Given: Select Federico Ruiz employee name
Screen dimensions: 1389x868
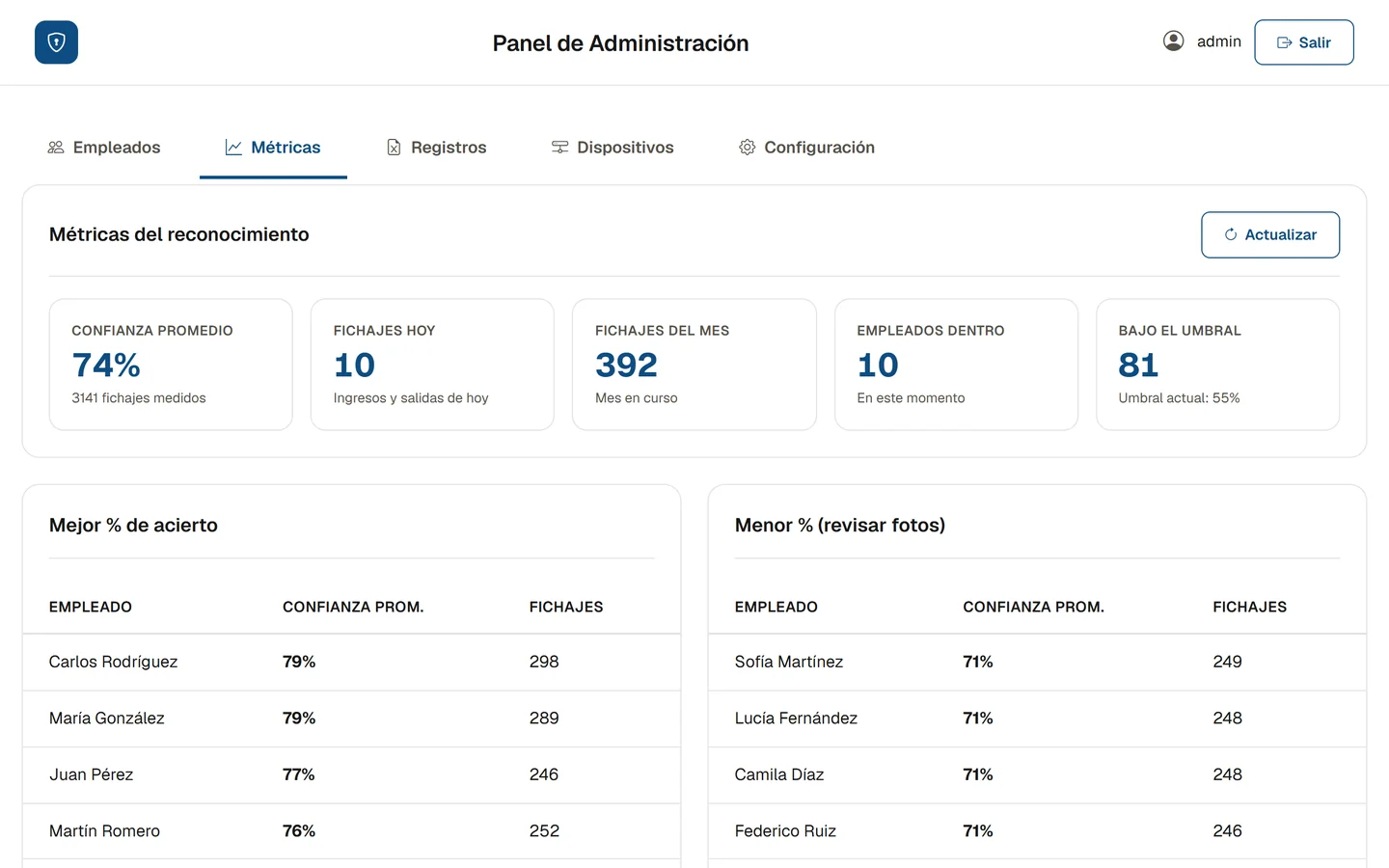Looking at the screenshot, I should coord(785,831).
